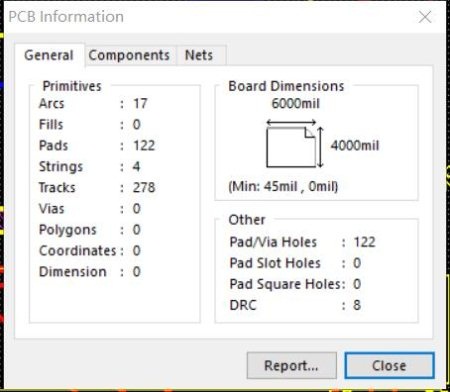The image size is (450, 392).
Task: Select the General tab
Action: pyautogui.click(x=49, y=55)
